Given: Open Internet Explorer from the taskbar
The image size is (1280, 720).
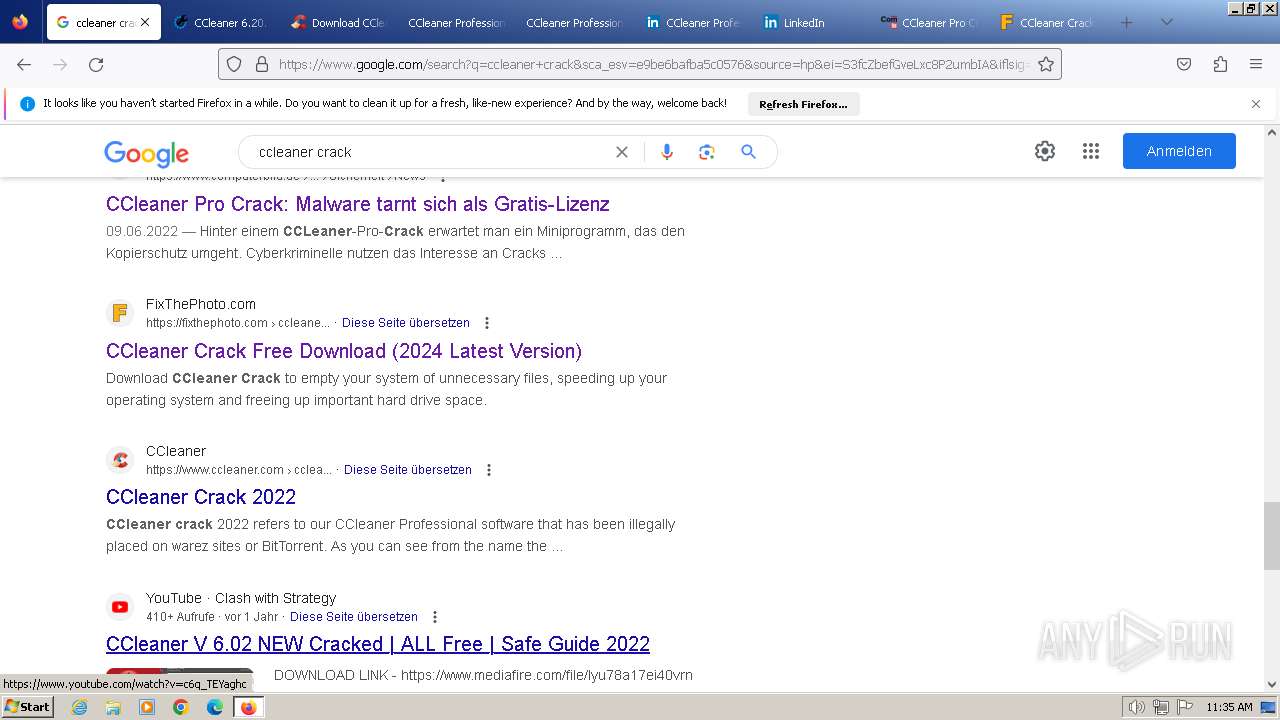Looking at the screenshot, I should [80, 707].
